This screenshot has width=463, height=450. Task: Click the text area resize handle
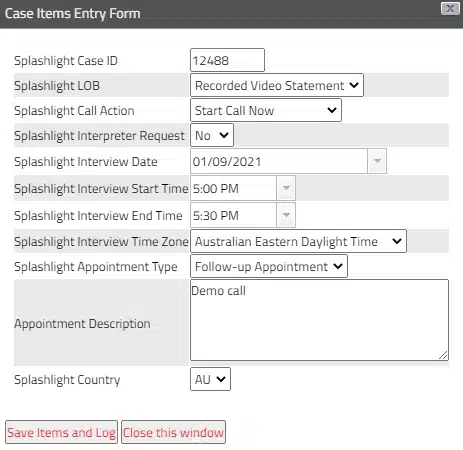[x=443, y=355]
